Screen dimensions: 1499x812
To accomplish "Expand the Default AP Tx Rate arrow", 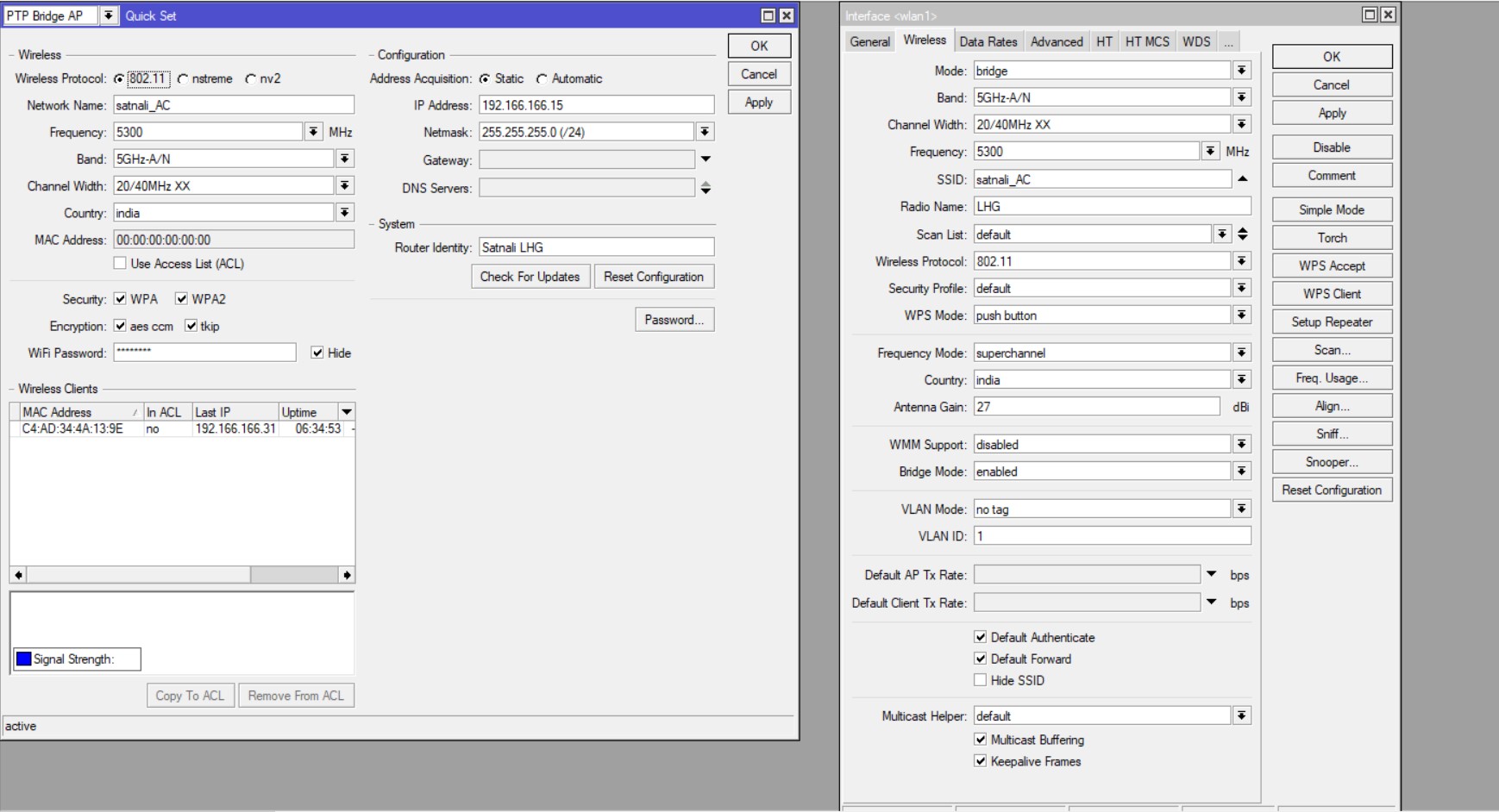I will pos(1212,575).
